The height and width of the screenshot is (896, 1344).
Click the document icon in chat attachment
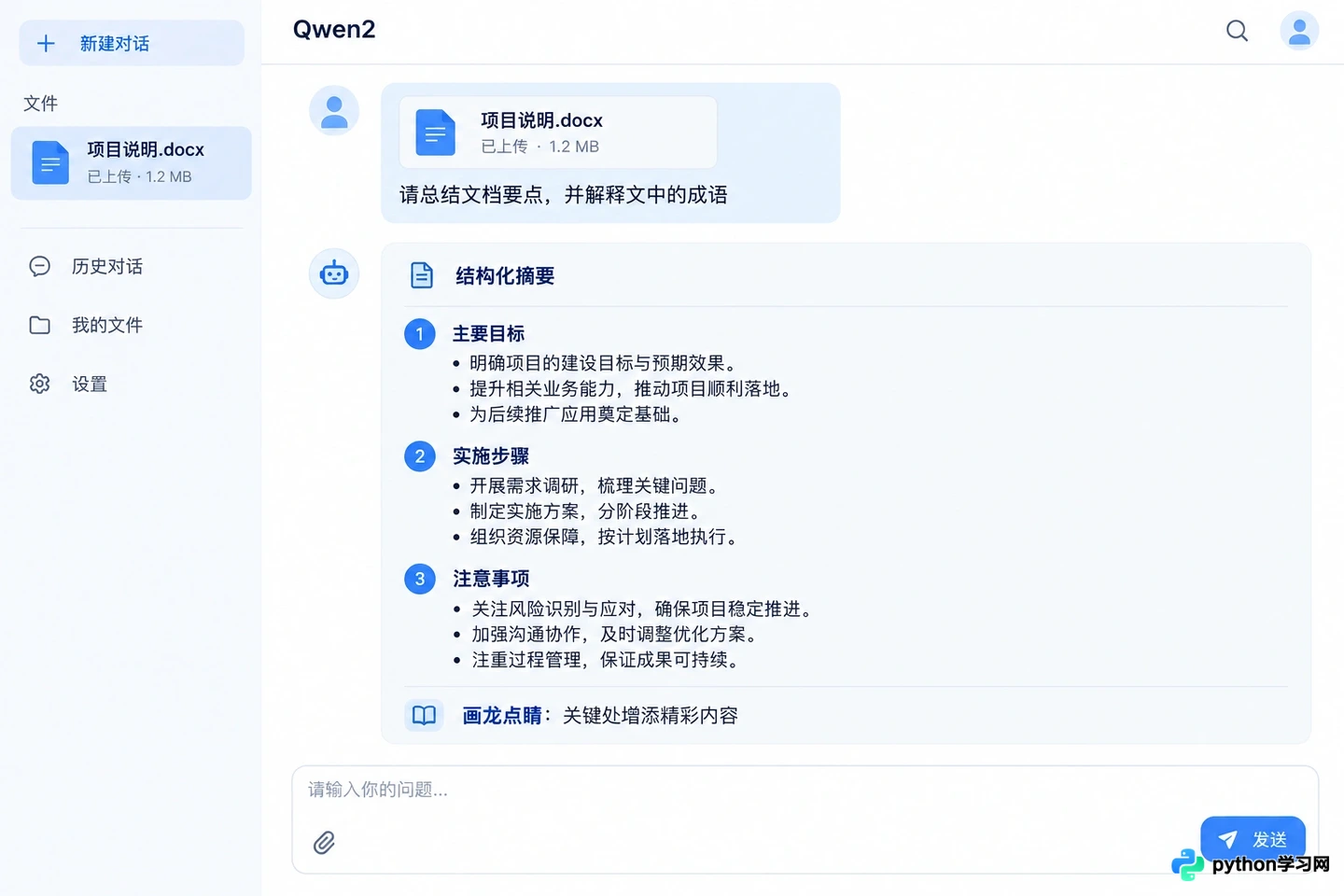tap(435, 132)
